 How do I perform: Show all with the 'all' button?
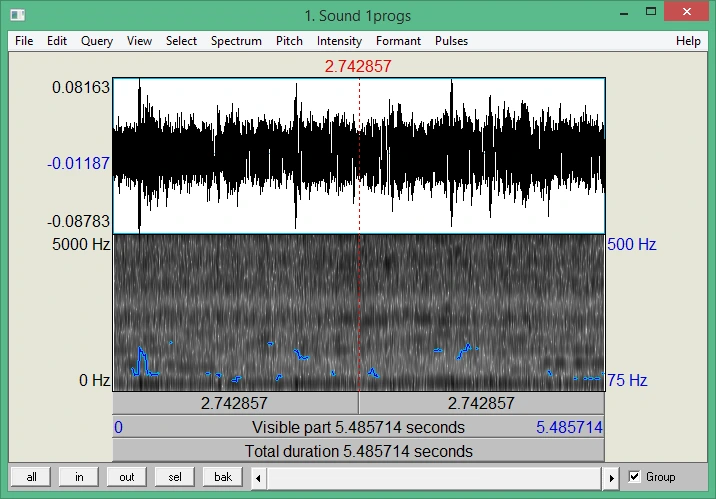click(31, 477)
